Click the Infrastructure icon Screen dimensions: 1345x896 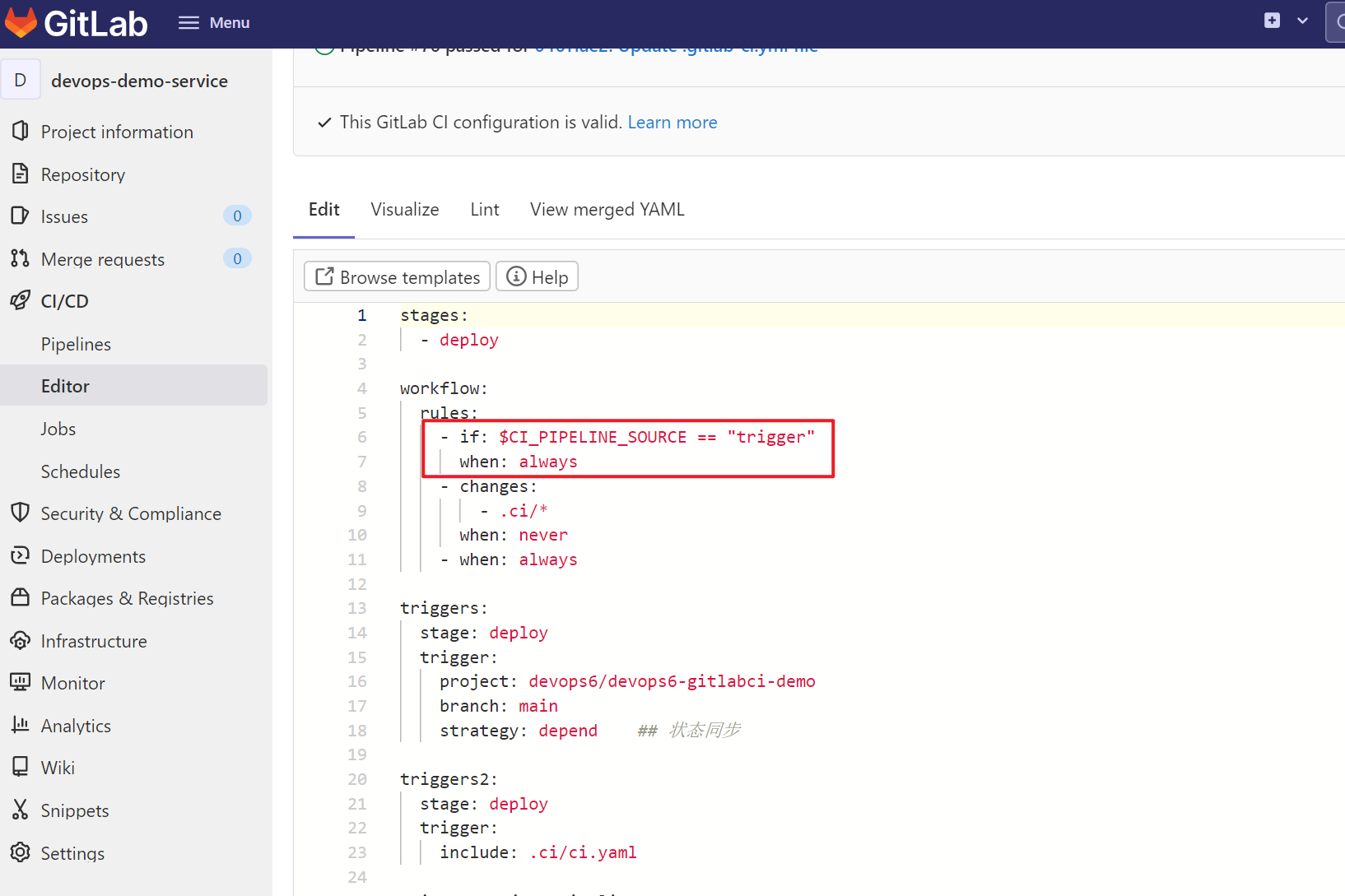coord(21,640)
